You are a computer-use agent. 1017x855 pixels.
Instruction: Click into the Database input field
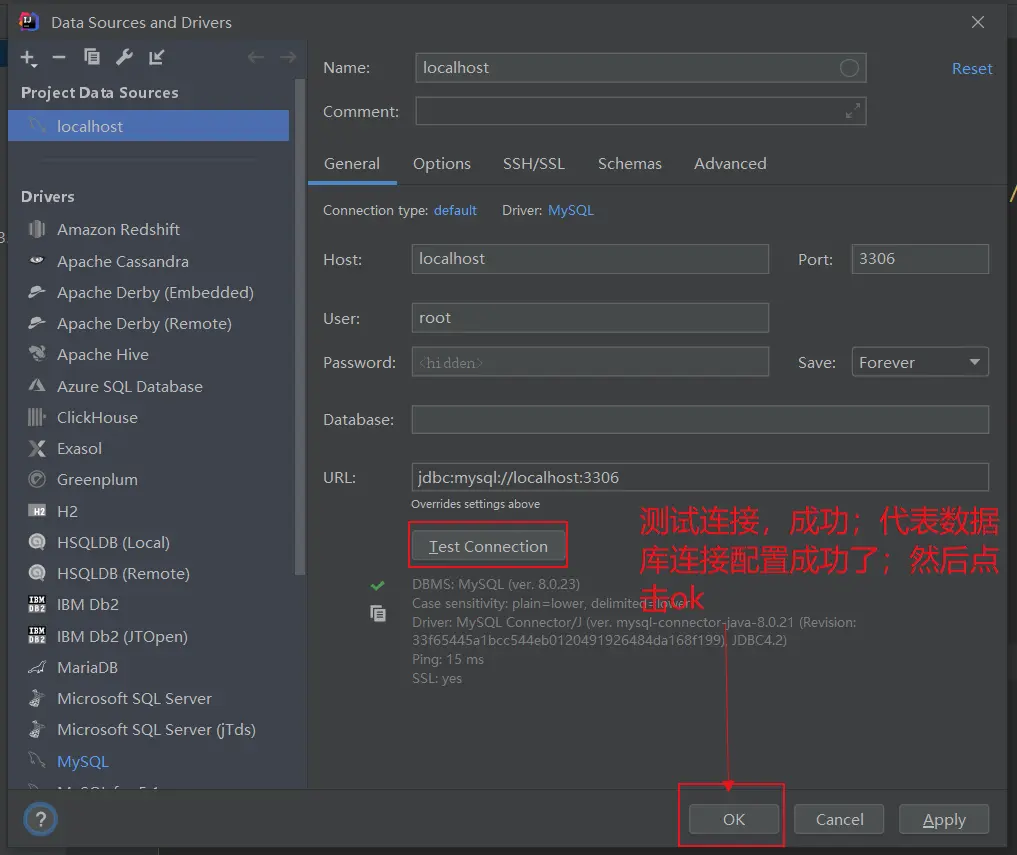pos(699,419)
